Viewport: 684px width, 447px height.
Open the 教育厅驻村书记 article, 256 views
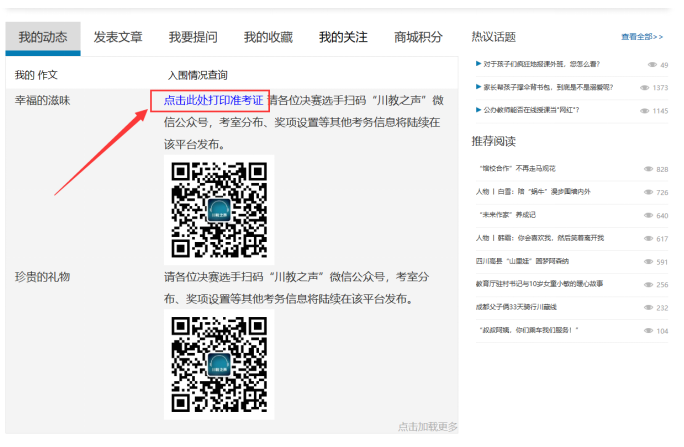coord(539,284)
